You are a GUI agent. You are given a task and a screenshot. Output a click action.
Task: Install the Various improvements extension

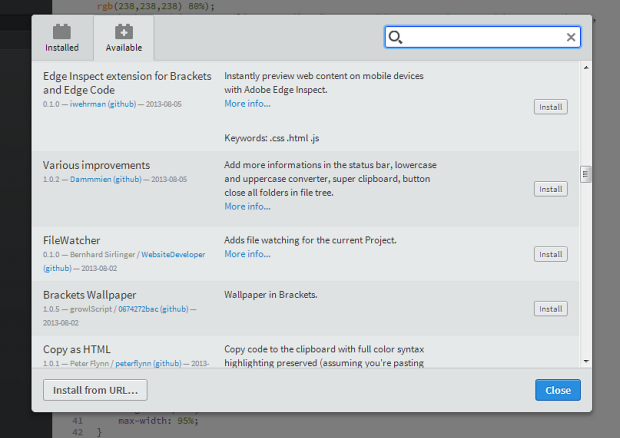click(550, 188)
